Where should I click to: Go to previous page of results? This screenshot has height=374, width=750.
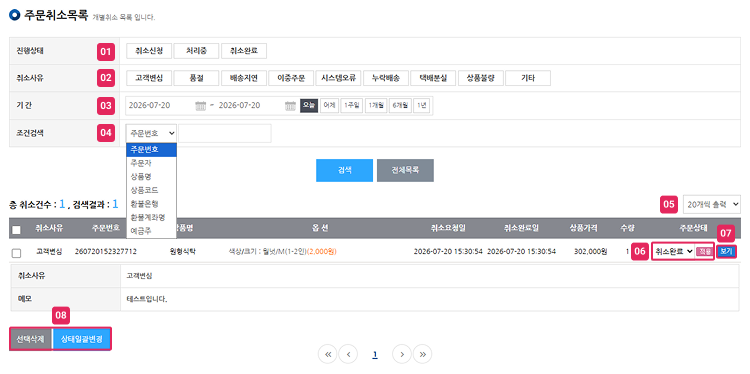pyautogui.click(x=348, y=354)
